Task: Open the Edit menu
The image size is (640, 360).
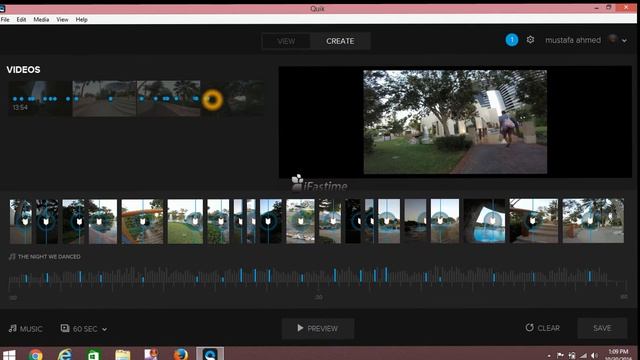Action: coord(21,20)
